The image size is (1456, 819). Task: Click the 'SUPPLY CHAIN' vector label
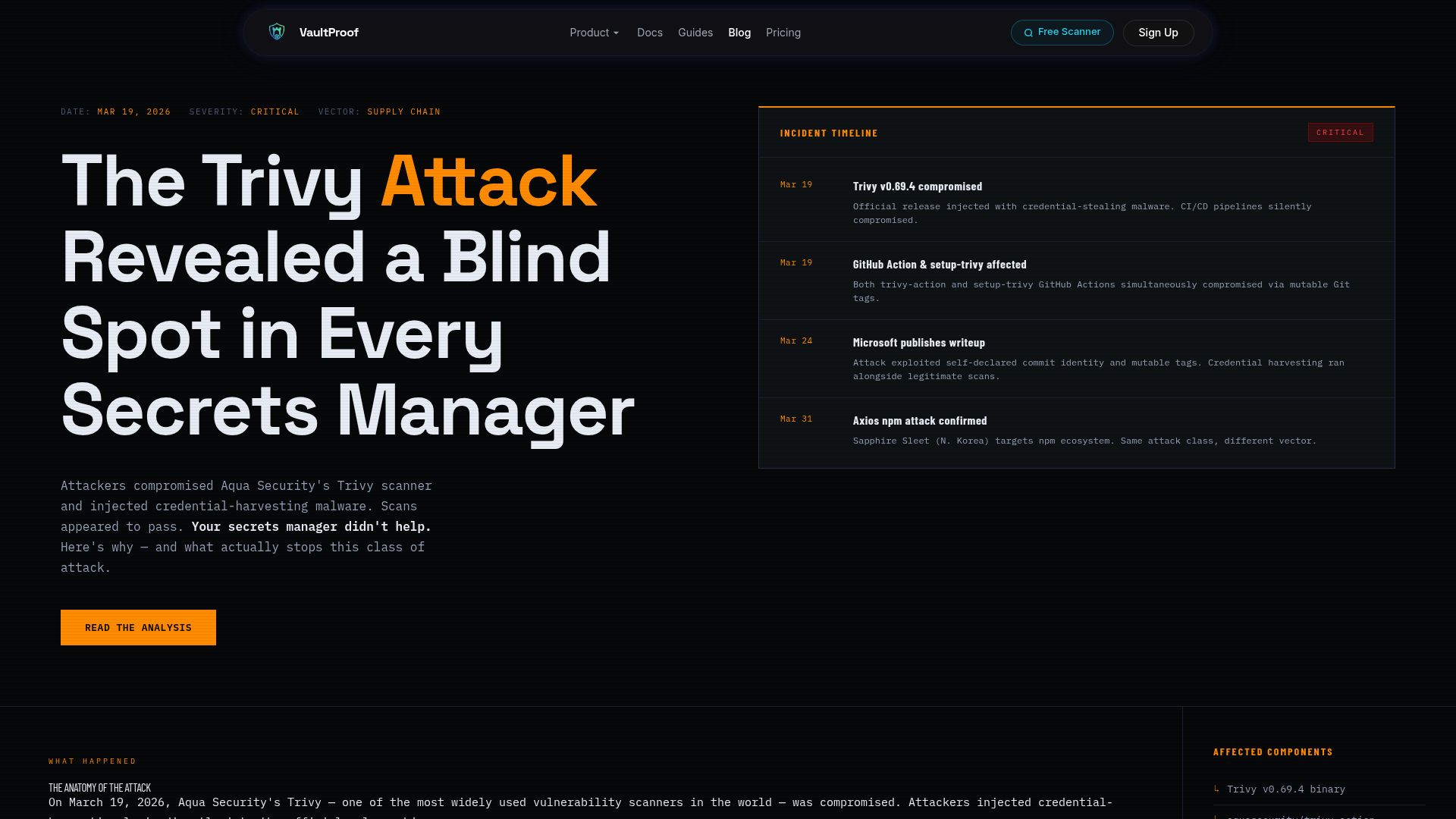pyautogui.click(x=404, y=111)
